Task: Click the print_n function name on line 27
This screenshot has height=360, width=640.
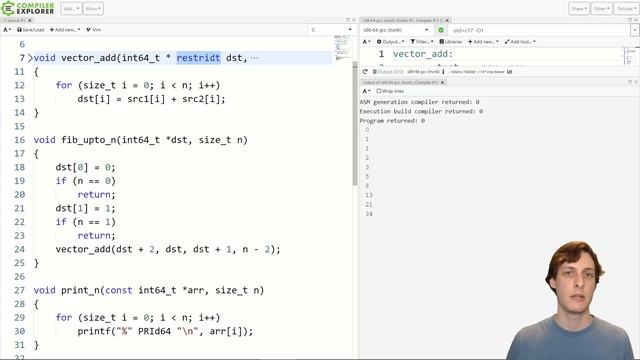Action: [80, 290]
